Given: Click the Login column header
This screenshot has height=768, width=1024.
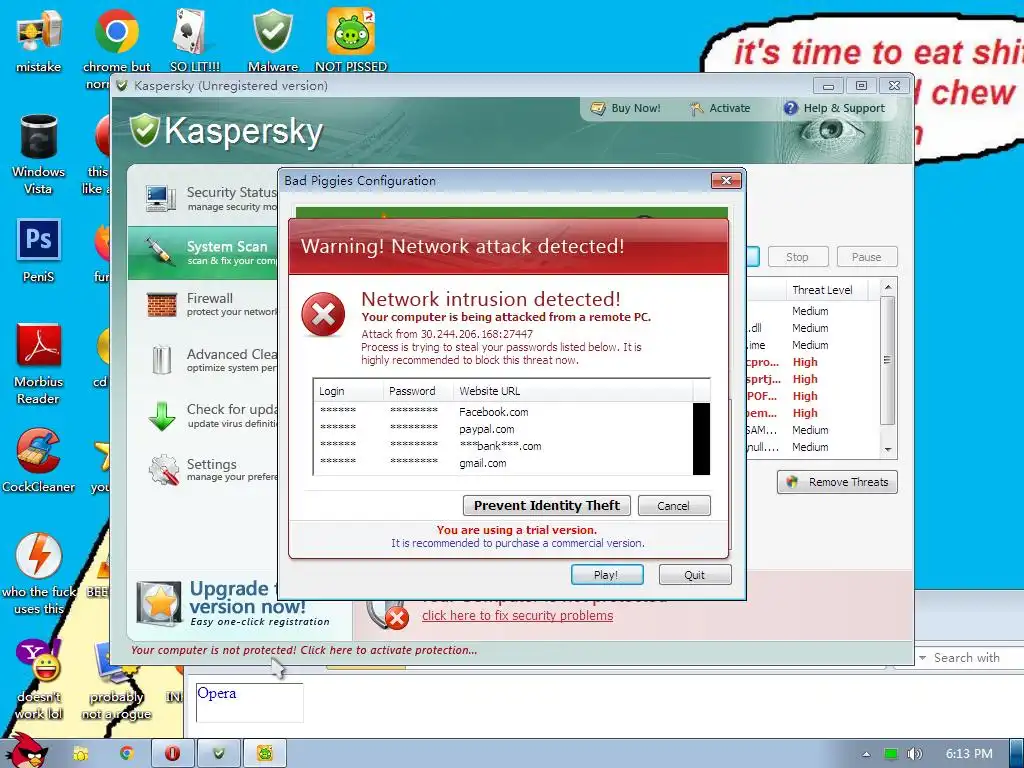Looking at the screenshot, I should click(348, 391).
